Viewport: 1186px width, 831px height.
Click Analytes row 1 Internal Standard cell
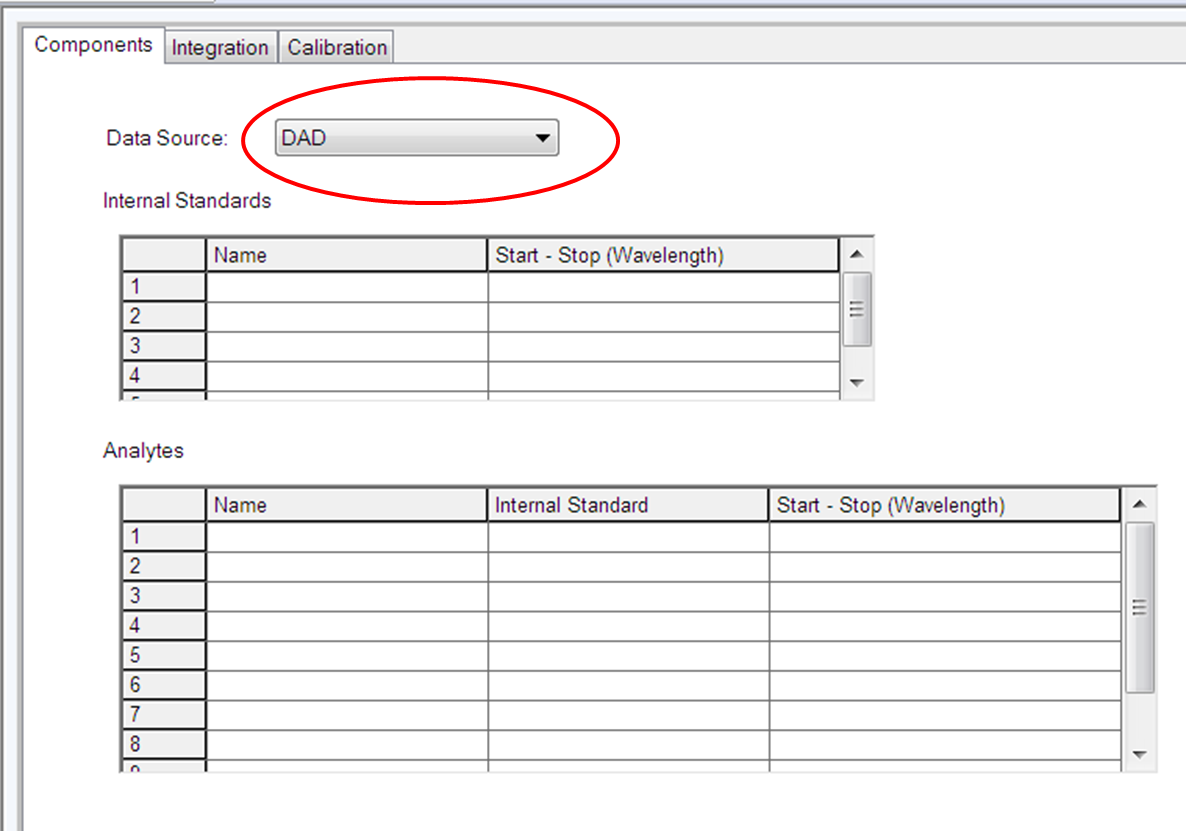[628, 537]
